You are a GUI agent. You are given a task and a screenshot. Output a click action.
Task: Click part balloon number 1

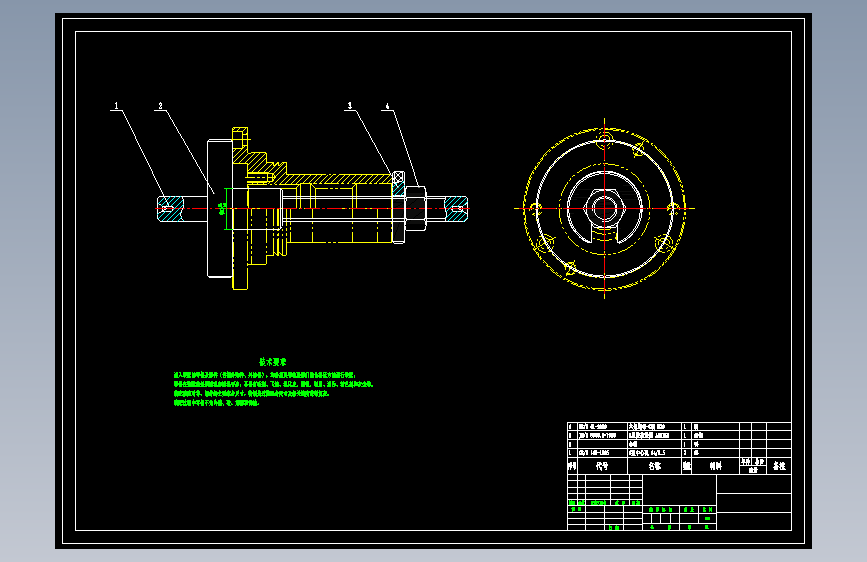point(116,106)
